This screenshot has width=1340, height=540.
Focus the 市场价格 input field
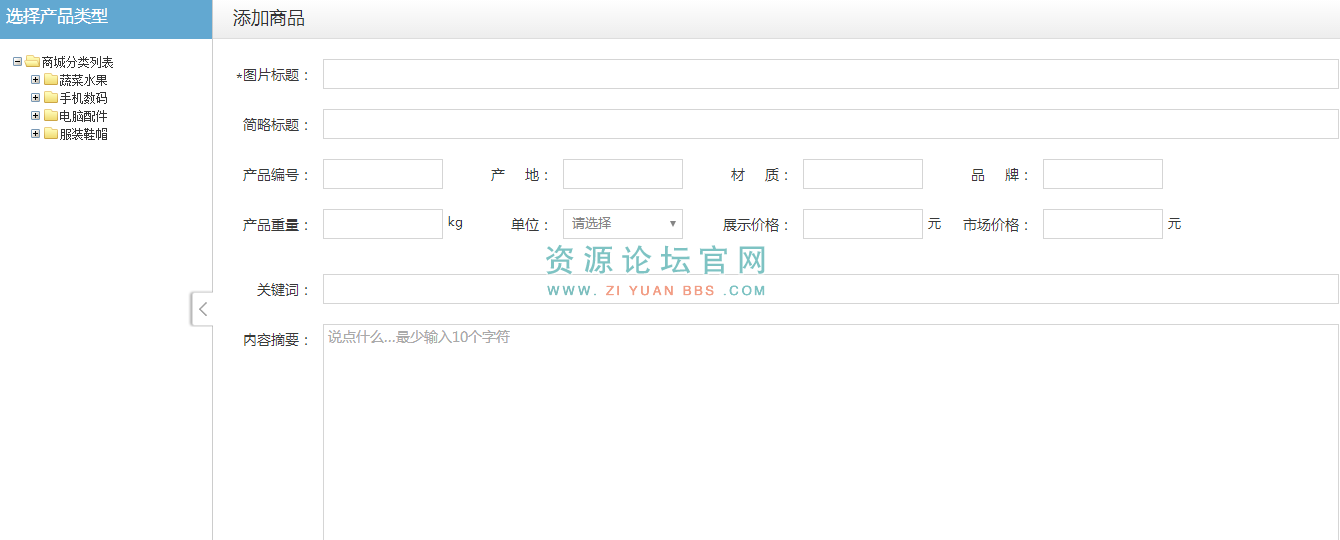tap(1103, 224)
